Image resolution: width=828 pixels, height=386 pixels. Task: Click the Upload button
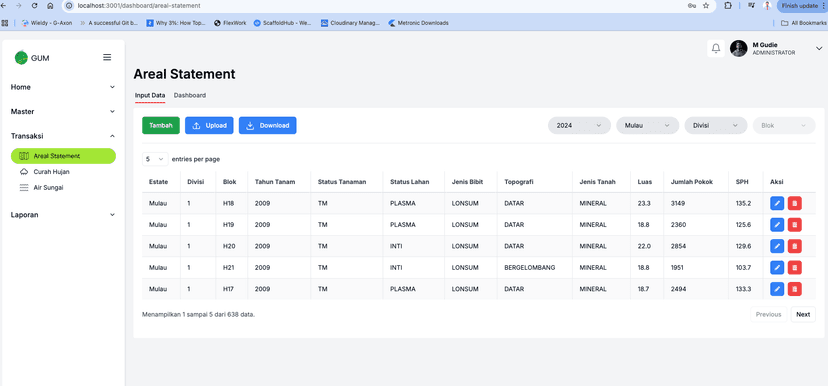click(209, 125)
